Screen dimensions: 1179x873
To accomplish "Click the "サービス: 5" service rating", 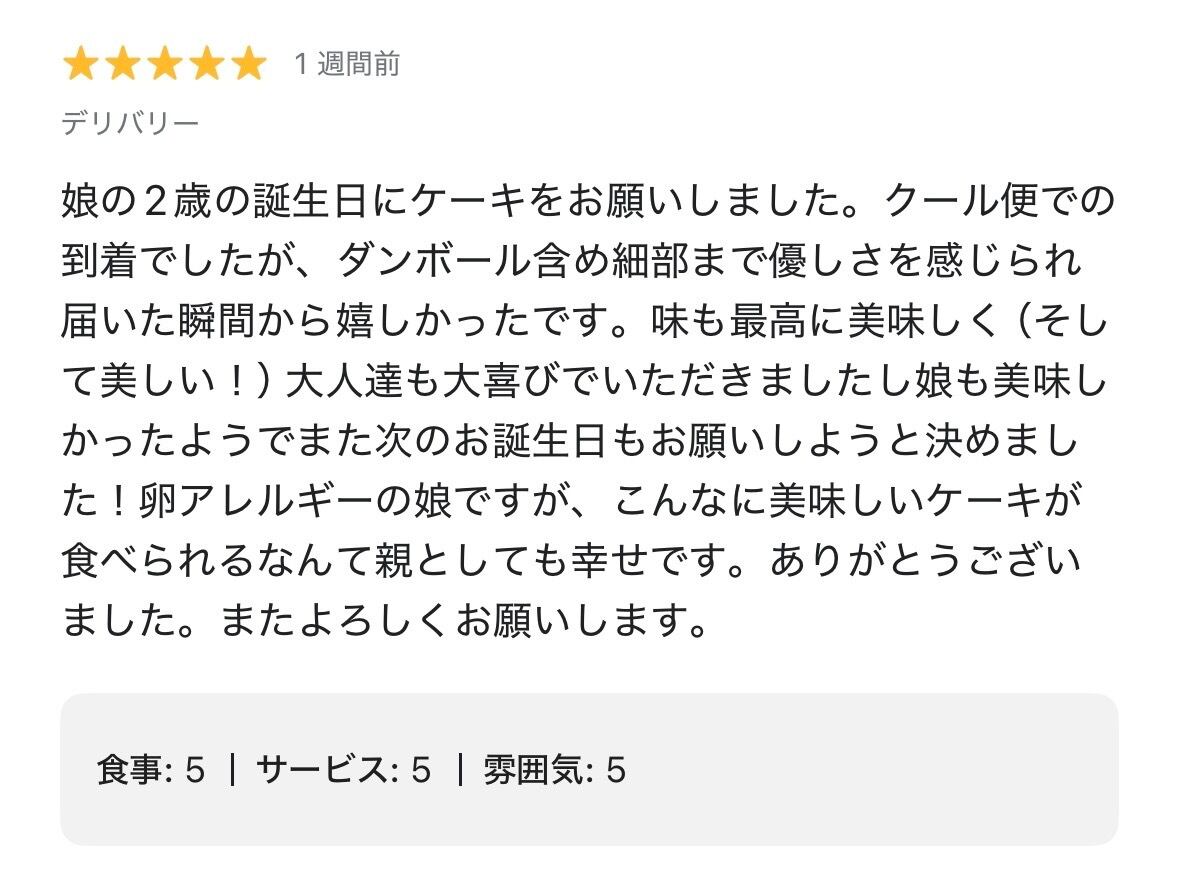I will pos(343,770).
